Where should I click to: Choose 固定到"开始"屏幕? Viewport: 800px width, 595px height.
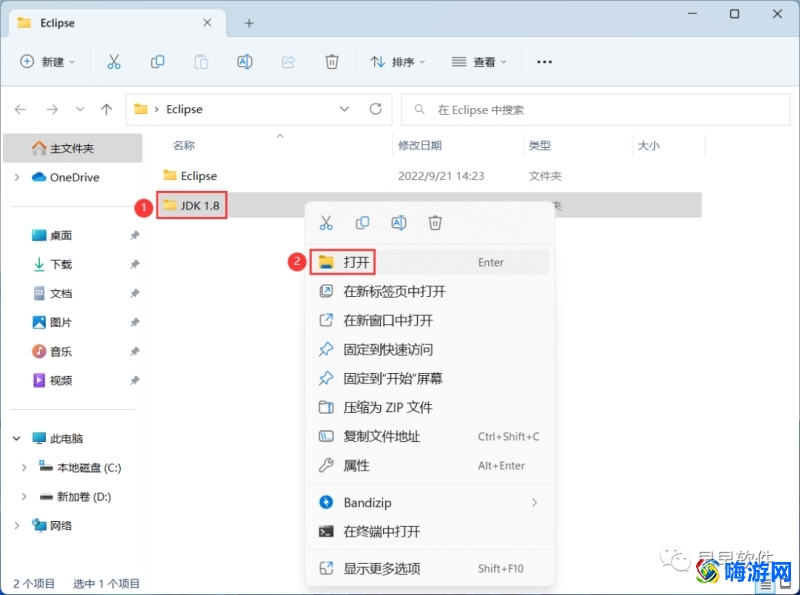(x=429, y=379)
